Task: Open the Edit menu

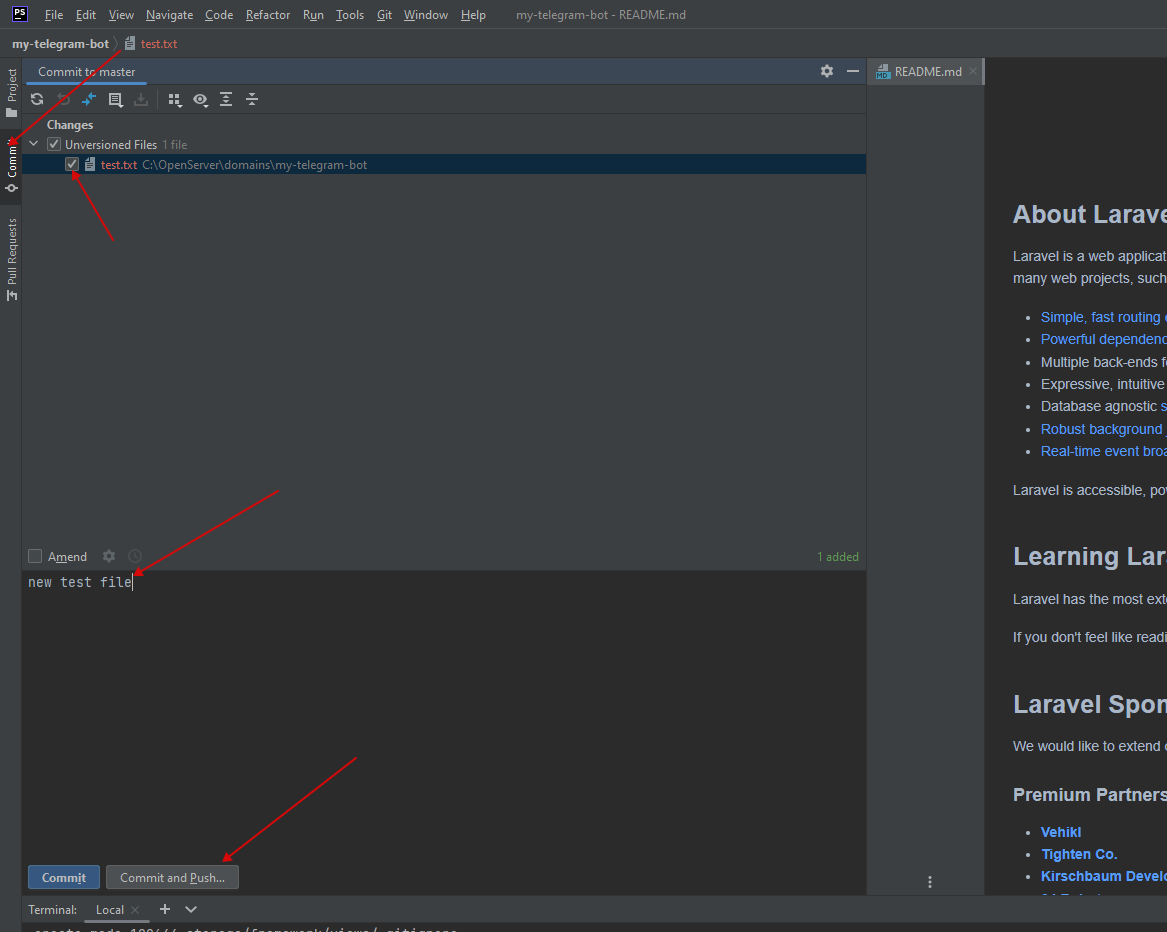Action: (x=86, y=15)
